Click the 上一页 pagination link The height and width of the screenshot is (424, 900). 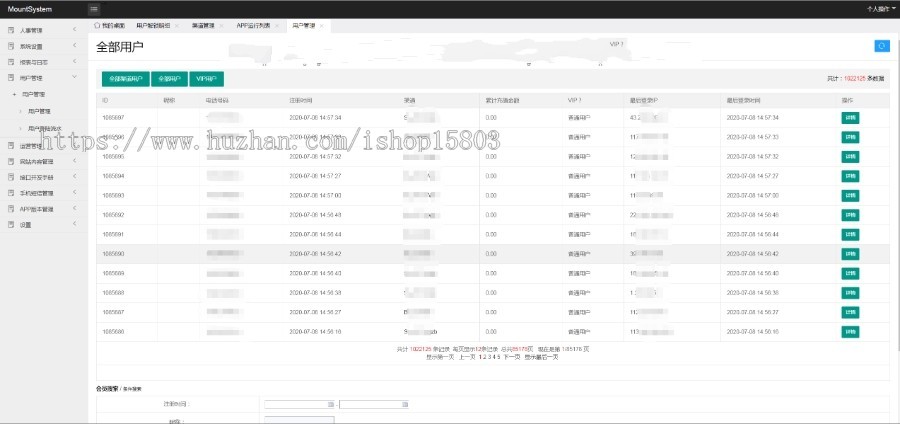[467, 357]
